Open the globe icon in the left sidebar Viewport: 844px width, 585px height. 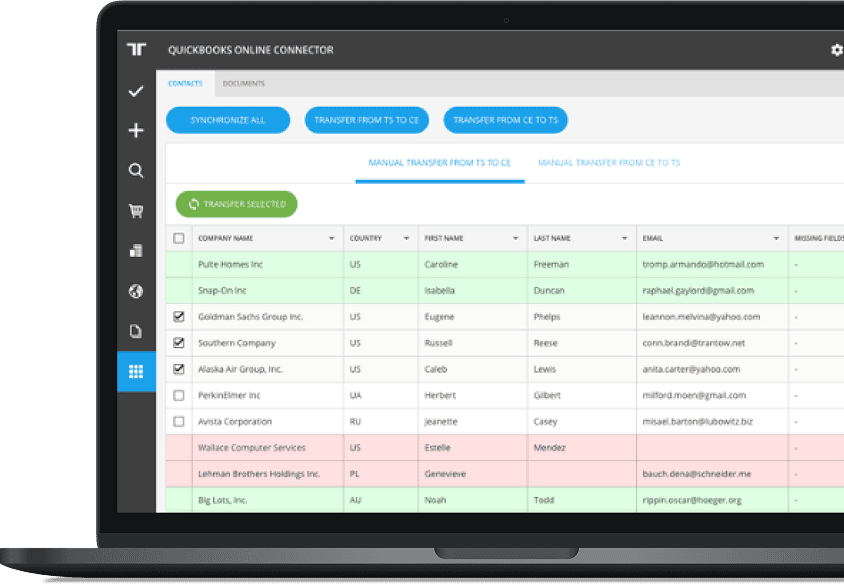pos(135,290)
